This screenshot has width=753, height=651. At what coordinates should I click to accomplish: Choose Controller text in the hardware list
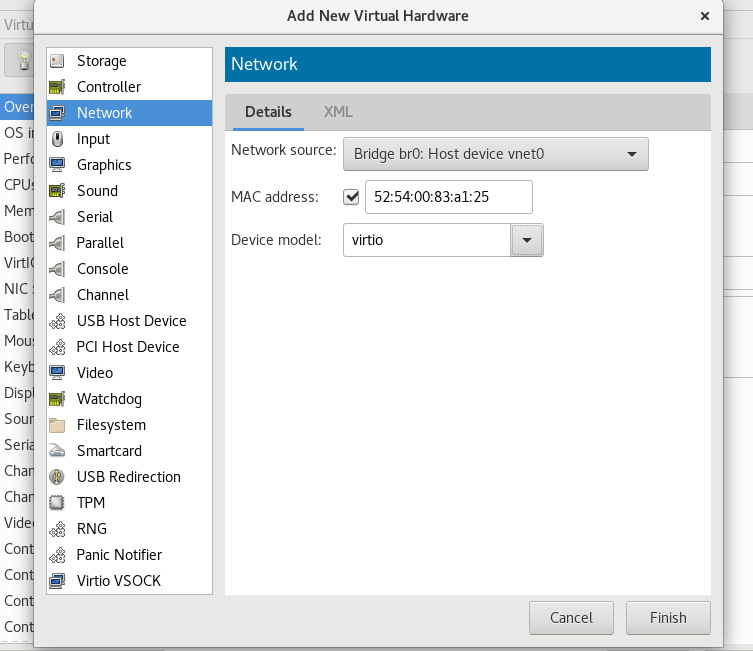click(x=109, y=87)
